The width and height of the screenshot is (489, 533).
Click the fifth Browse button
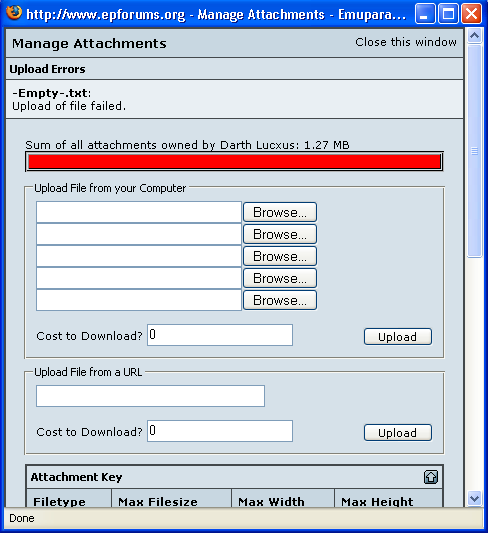pyautogui.click(x=280, y=300)
